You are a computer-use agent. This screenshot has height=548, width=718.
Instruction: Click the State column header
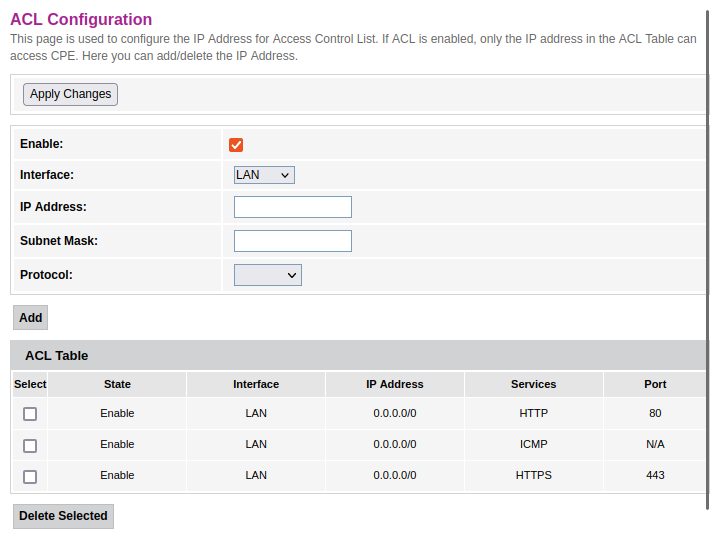click(117, 384)
